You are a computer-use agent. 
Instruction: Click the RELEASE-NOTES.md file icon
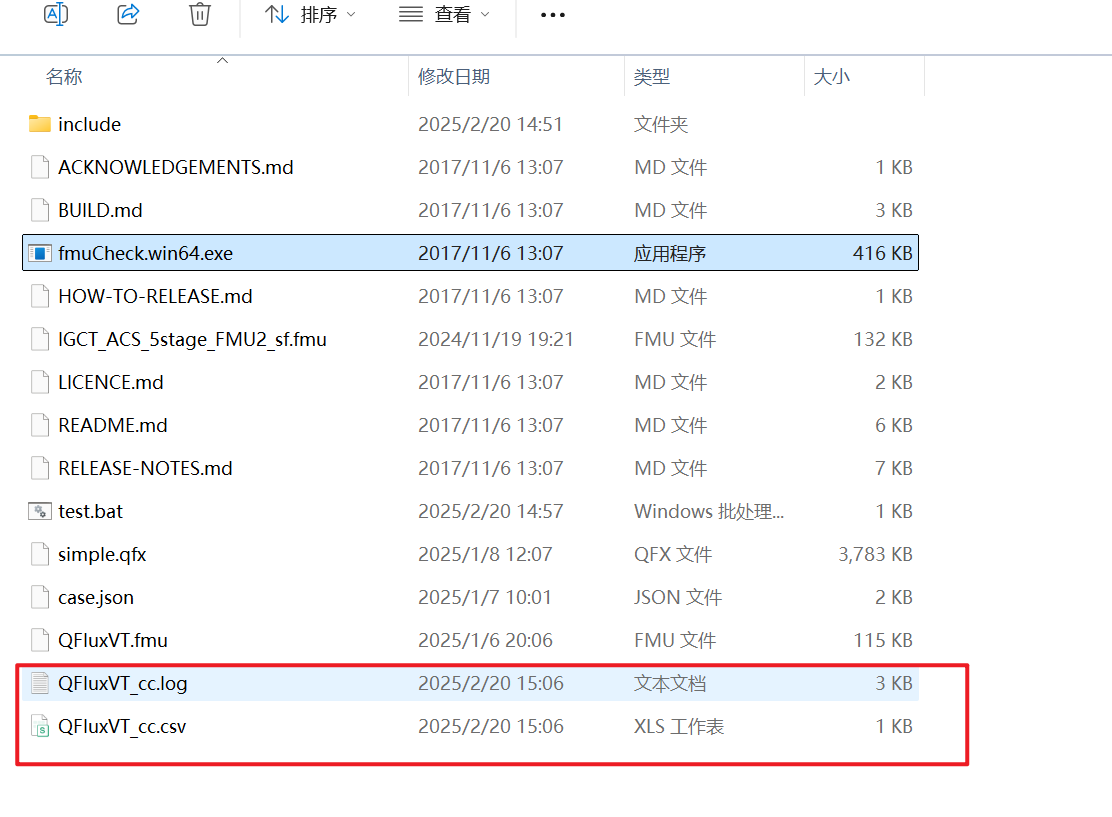pyautogui.click(x=40, y=469)
